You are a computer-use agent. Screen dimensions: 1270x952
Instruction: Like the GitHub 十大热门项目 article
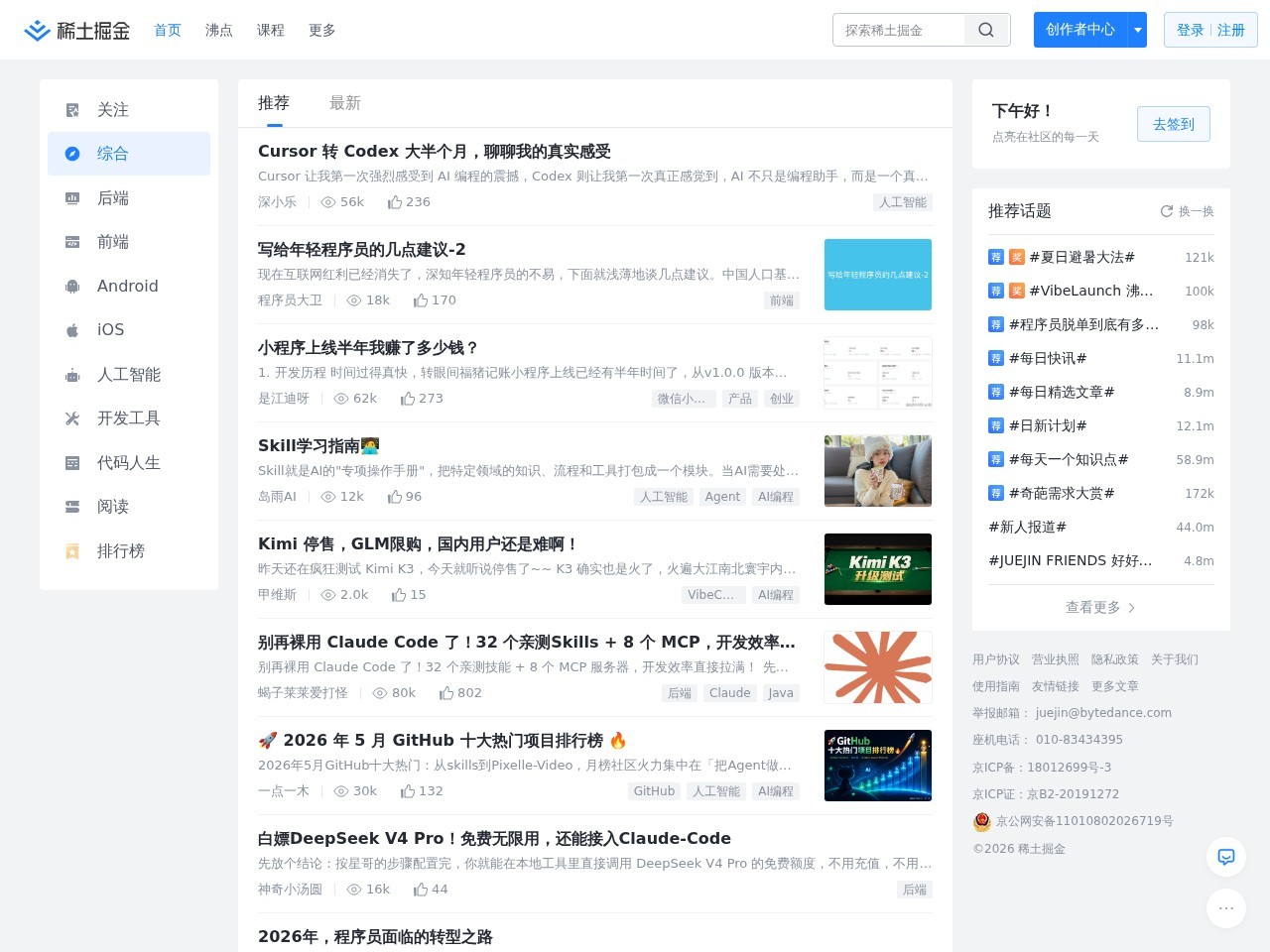pos(408,791)
